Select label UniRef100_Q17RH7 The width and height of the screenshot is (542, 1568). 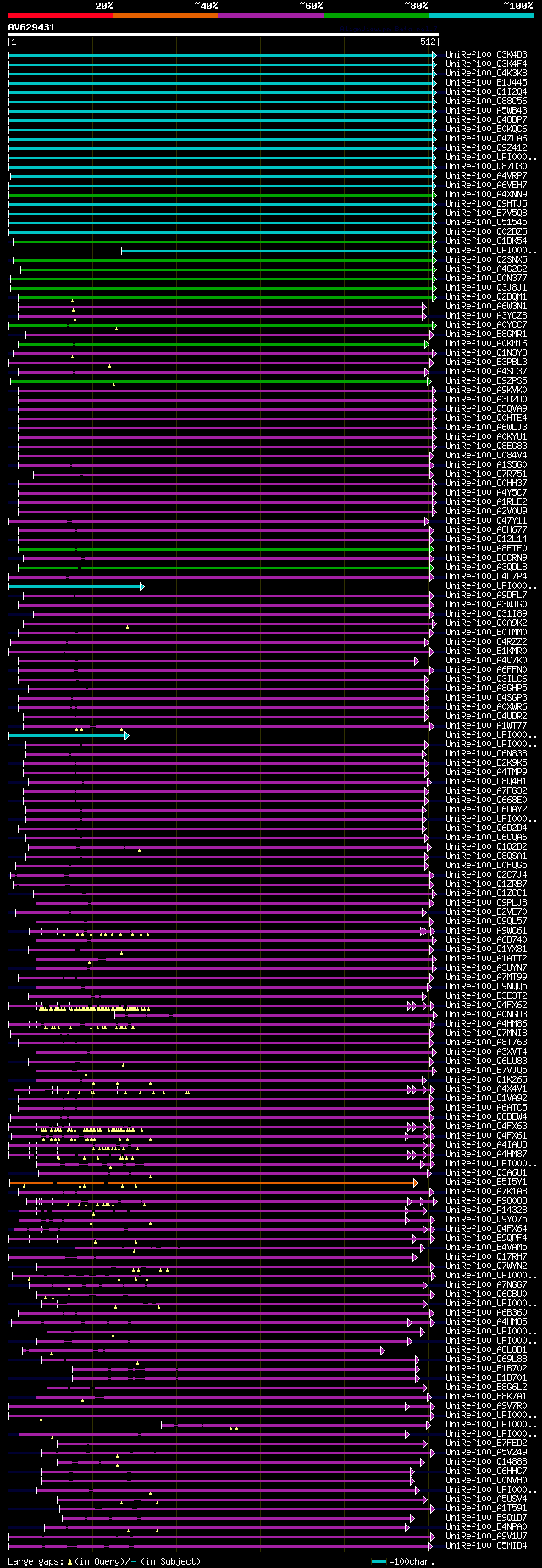(486, 1257)
